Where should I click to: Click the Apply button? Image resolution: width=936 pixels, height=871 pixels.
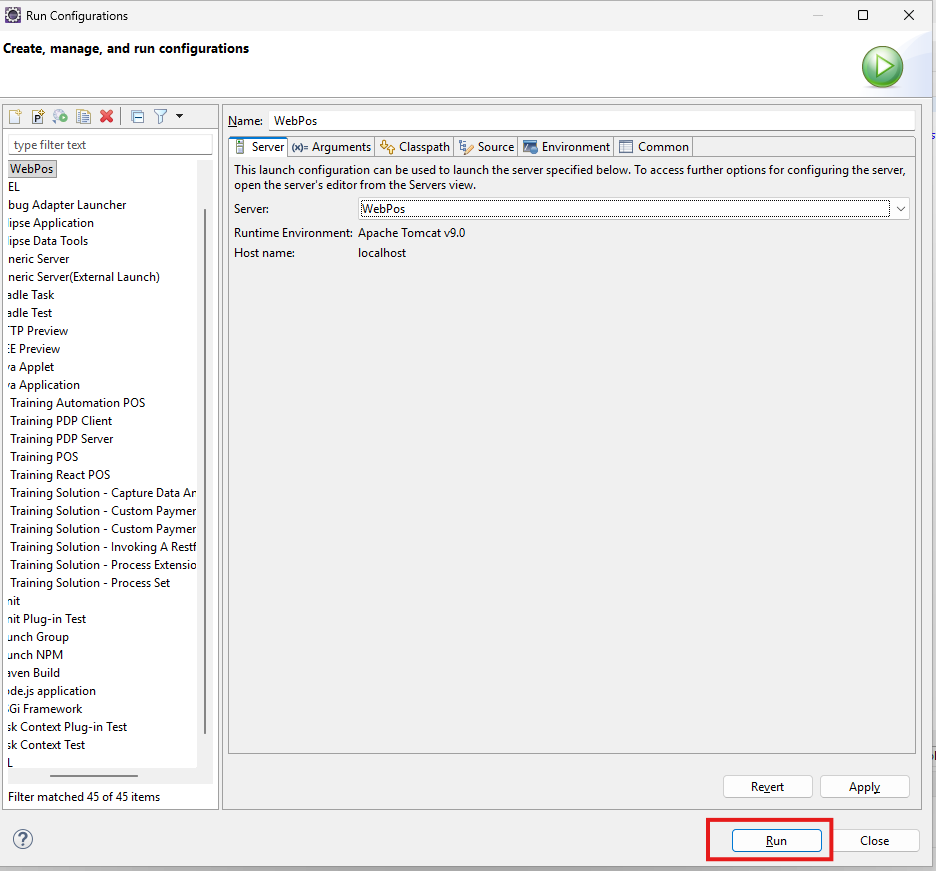point(864,787)
